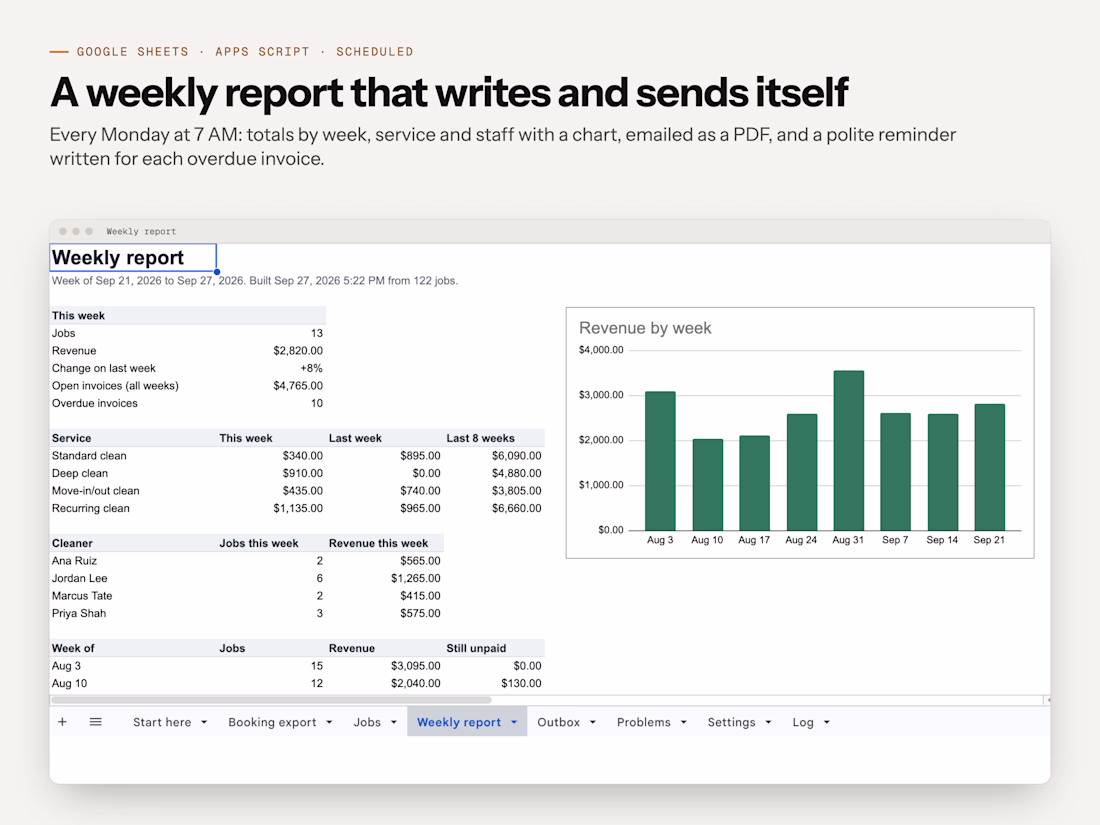Select the Jordan Lee cleaner cell

(x=79, y=579)
